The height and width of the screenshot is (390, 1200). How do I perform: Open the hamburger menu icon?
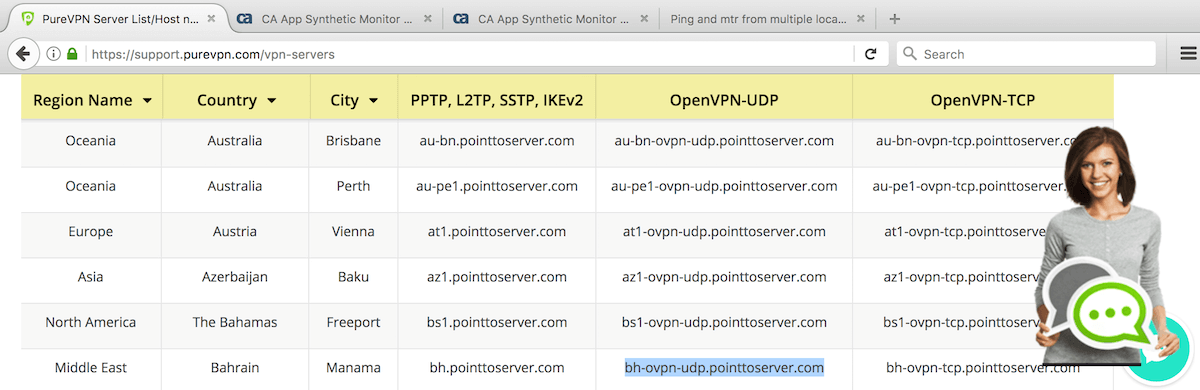(x=1188, y=54)
